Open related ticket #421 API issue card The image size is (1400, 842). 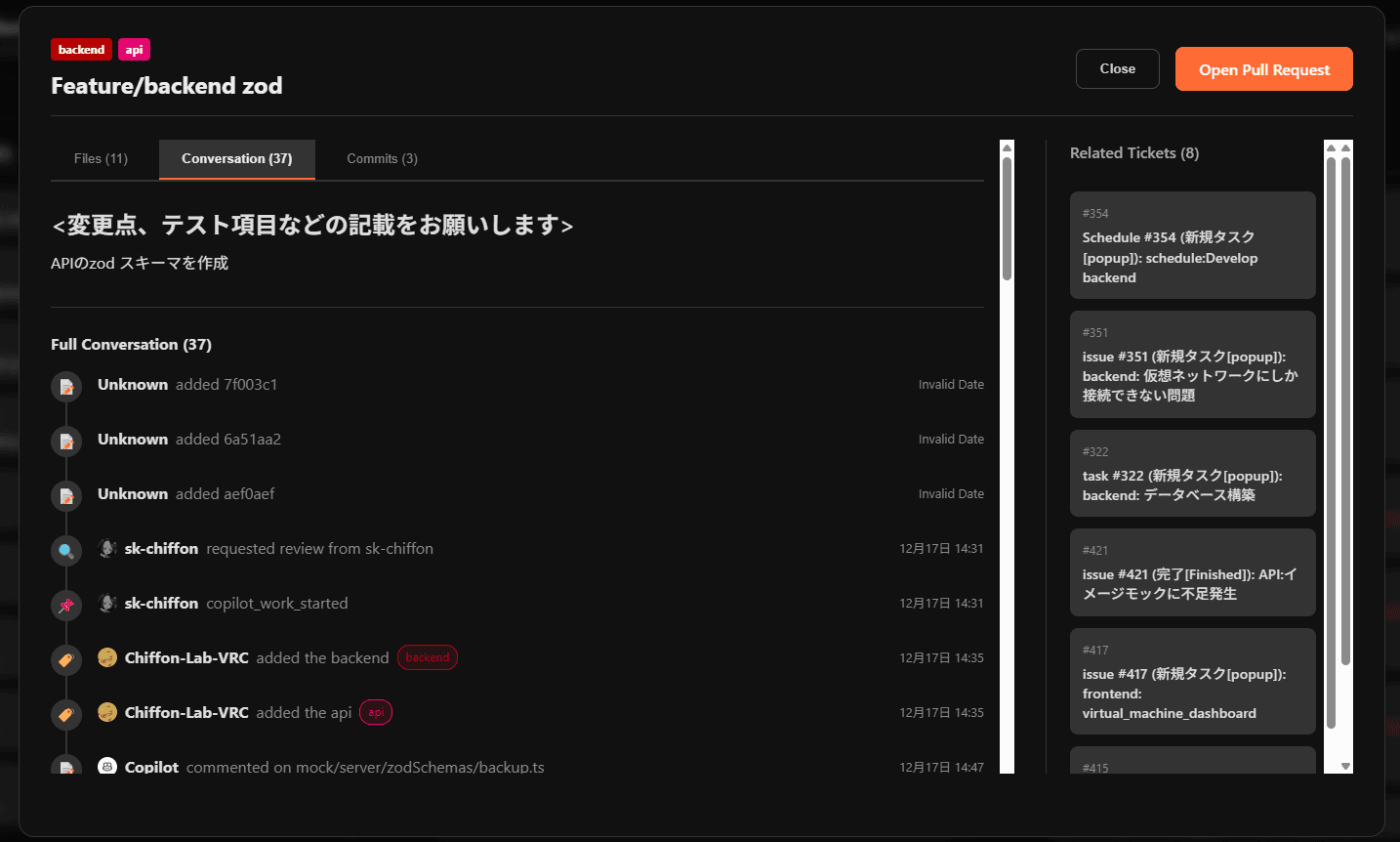coord(1192,572)
